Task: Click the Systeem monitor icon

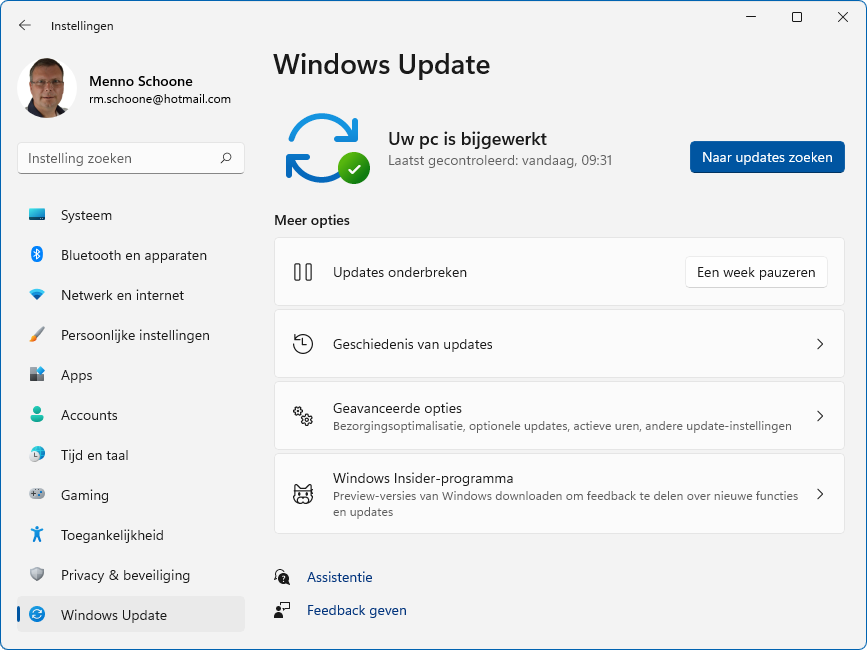Action: point(37,214)
